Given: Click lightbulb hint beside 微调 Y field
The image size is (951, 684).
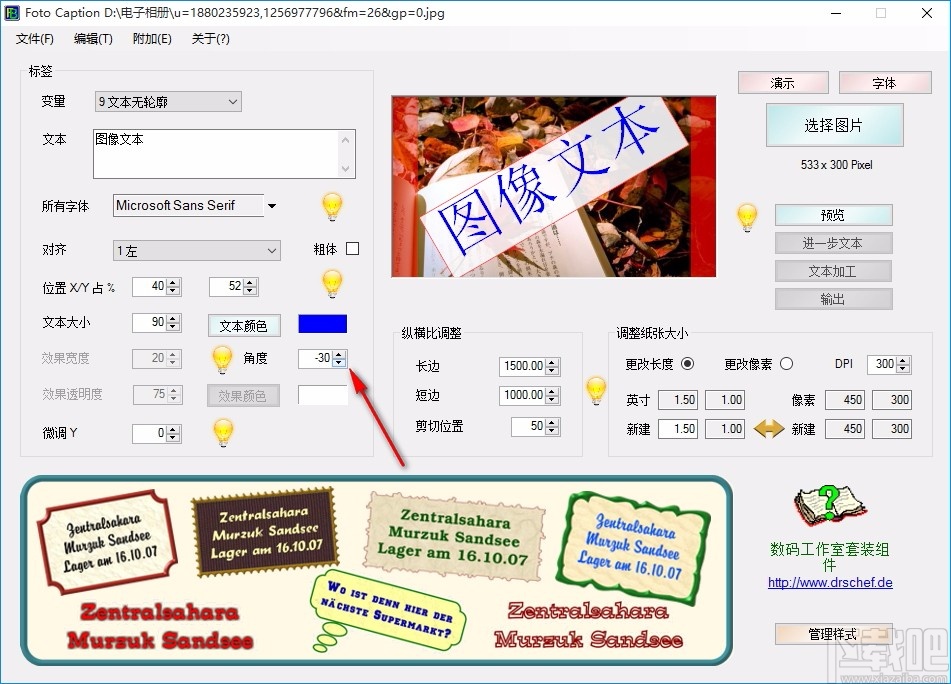Looking at the screenshot, I should click(223, 432).
